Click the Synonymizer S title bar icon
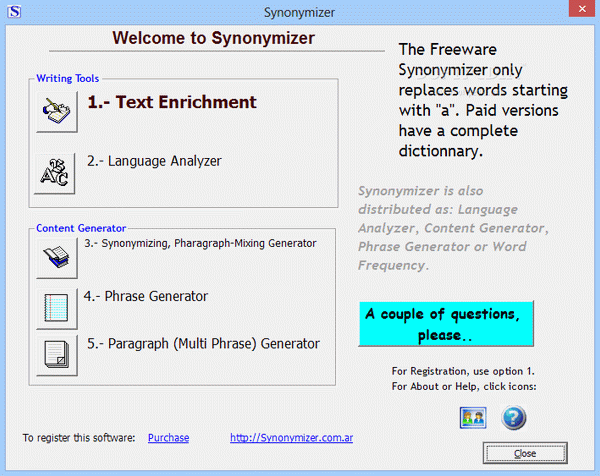This screenshot has height=476, width=600. (x=14, y=11)
